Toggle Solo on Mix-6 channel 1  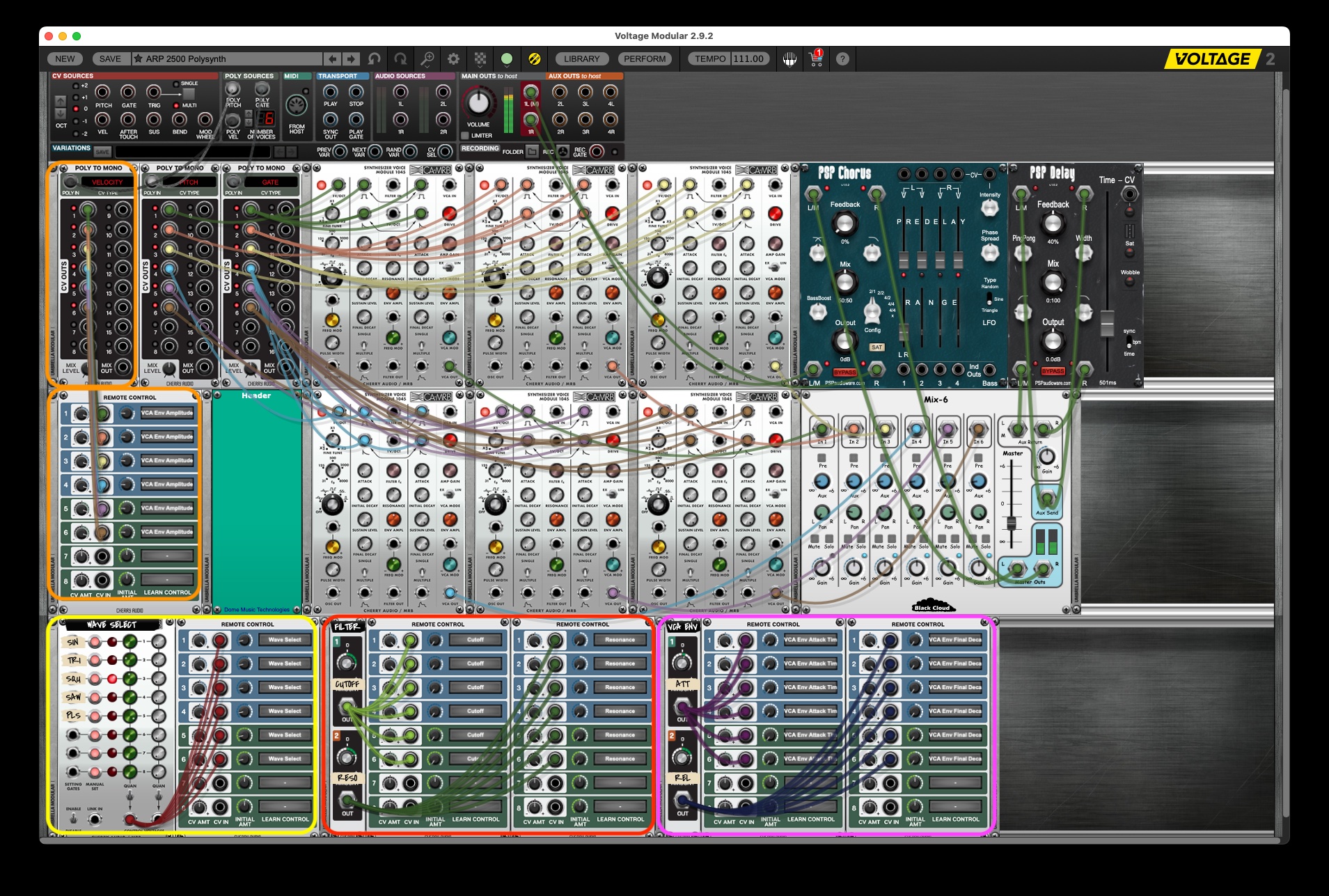coord(829,538)
